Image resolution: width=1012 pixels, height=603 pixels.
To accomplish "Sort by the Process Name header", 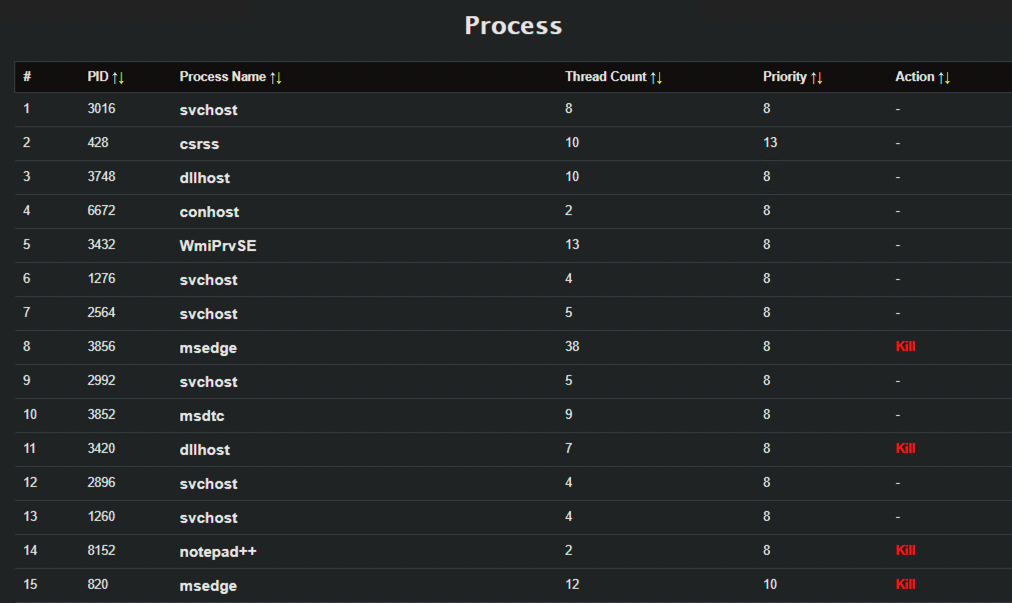I will pyautogui.click(x=222, y=77).
